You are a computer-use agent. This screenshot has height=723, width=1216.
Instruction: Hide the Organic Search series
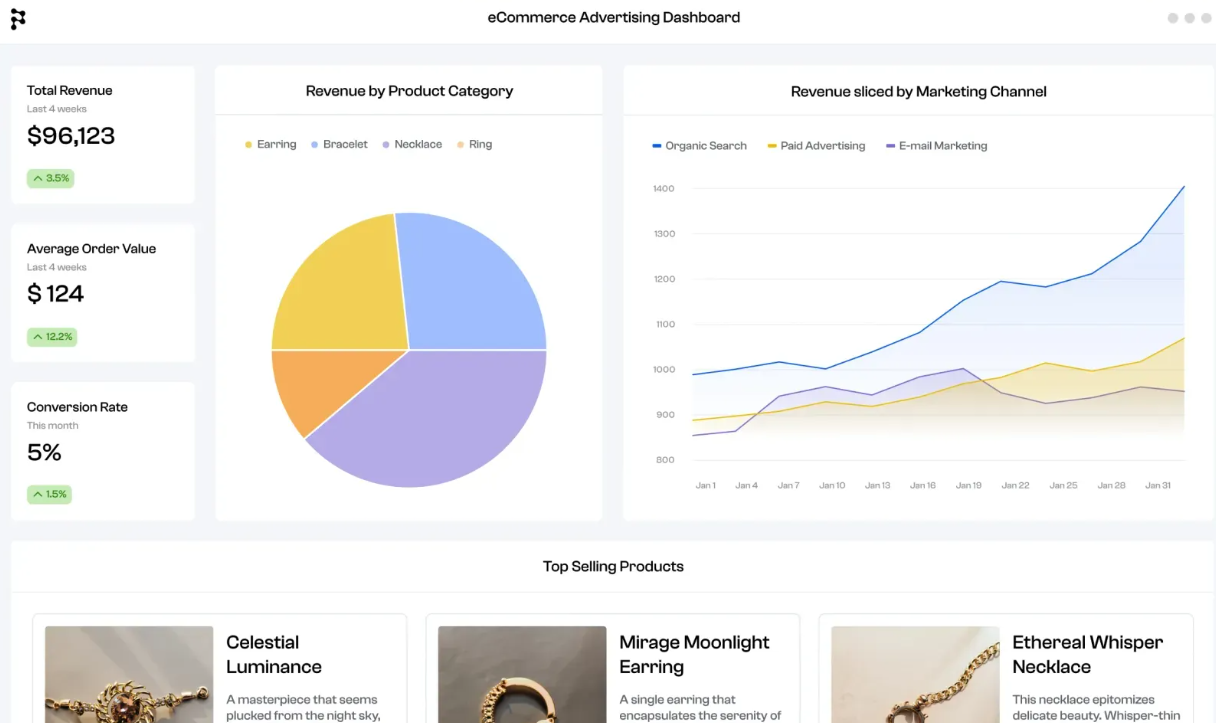(699, 146)
